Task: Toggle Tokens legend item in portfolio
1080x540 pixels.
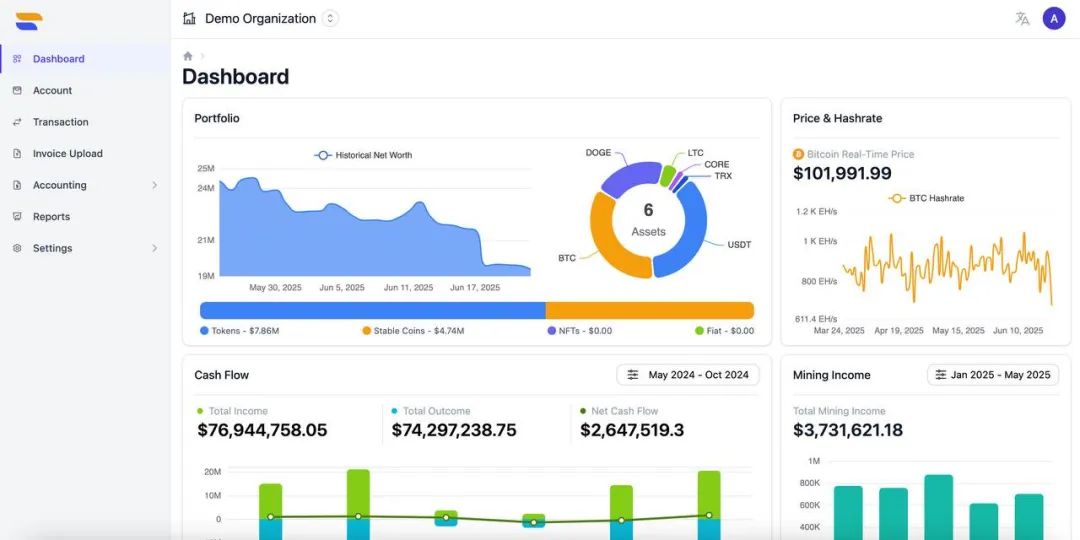Action: pyautogui.click(x=239, y=331)
